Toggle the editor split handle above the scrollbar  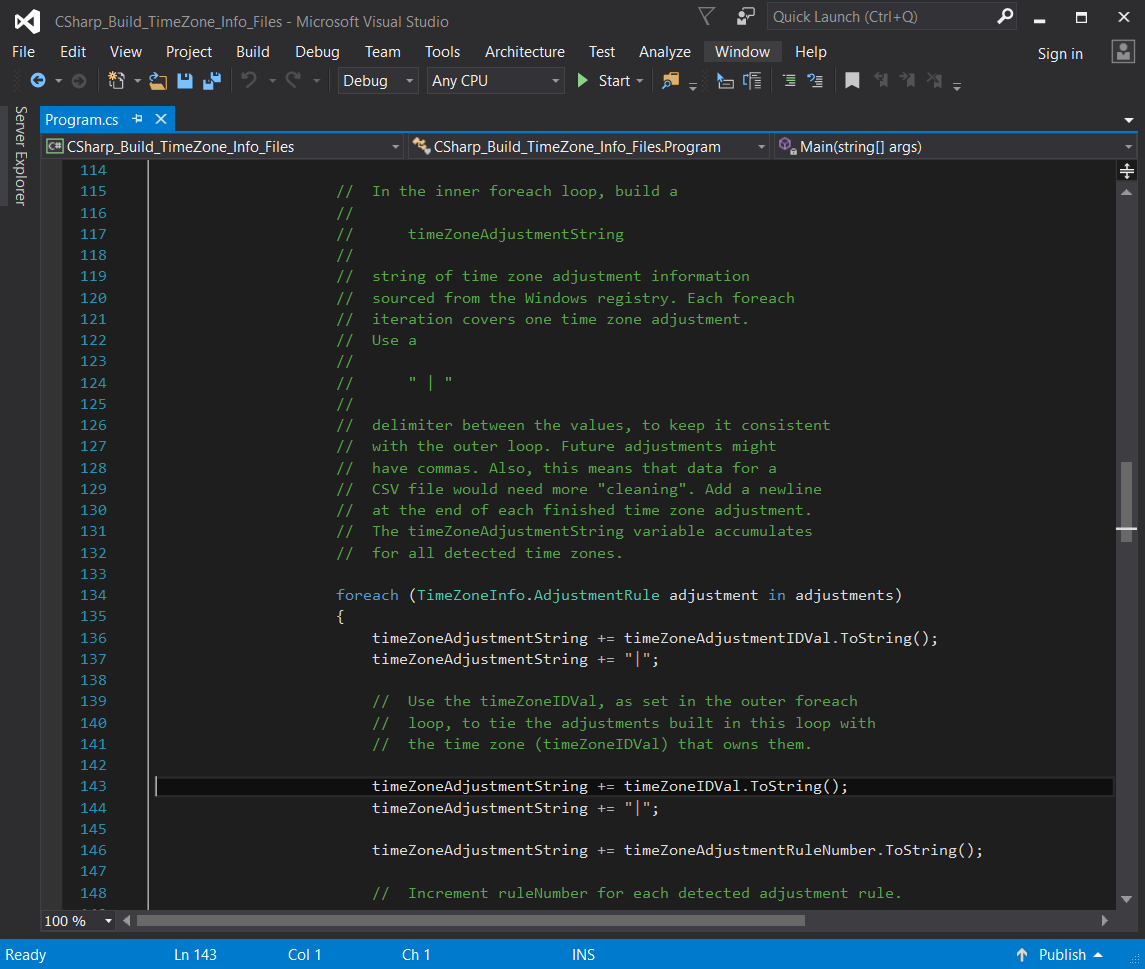click(x=1127, y=171)
